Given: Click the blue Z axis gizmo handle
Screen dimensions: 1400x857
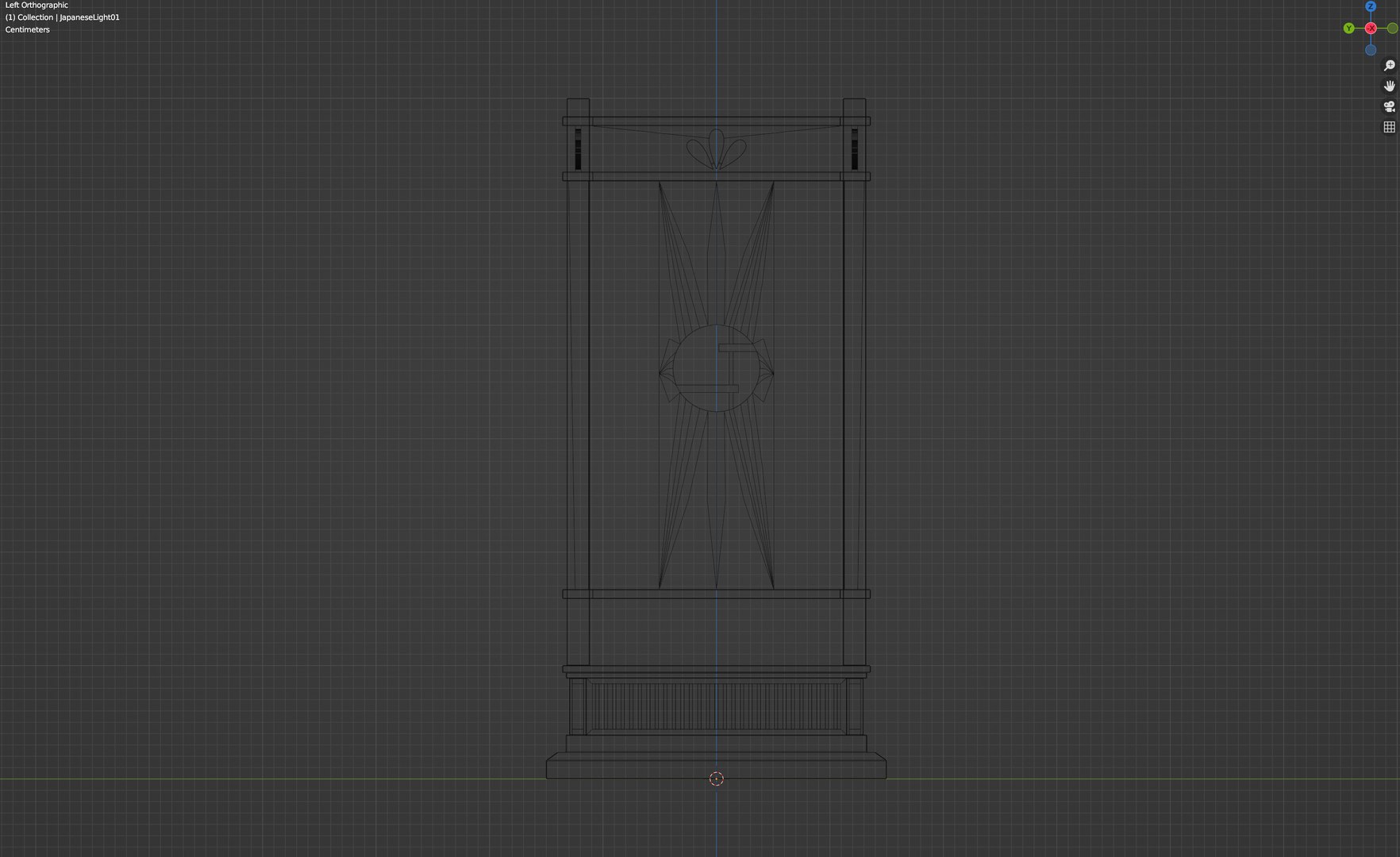Looking at the screenshot, I should [x=1371, y=6].
